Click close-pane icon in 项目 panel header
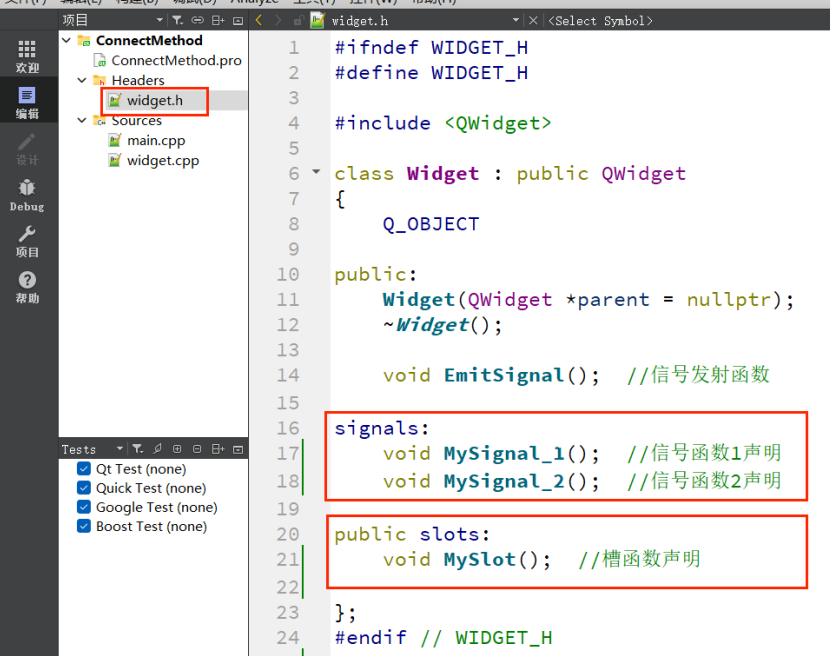The image size is (830, 656). tap(238, 21)
